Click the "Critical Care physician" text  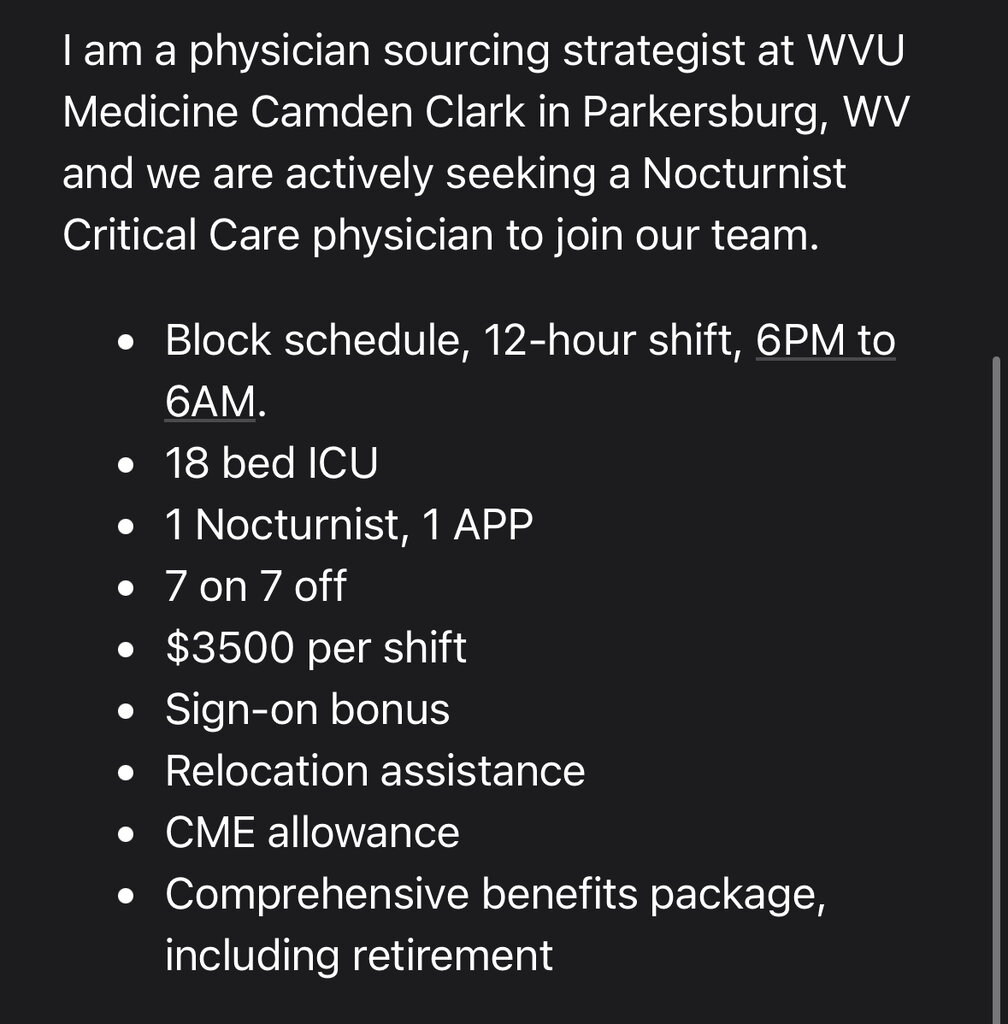(x=277, y=235)
